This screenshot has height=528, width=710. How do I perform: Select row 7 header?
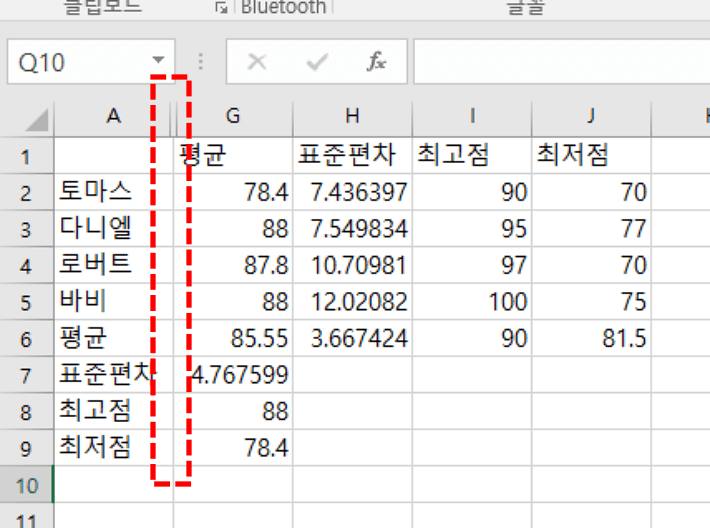pos(26,375)
